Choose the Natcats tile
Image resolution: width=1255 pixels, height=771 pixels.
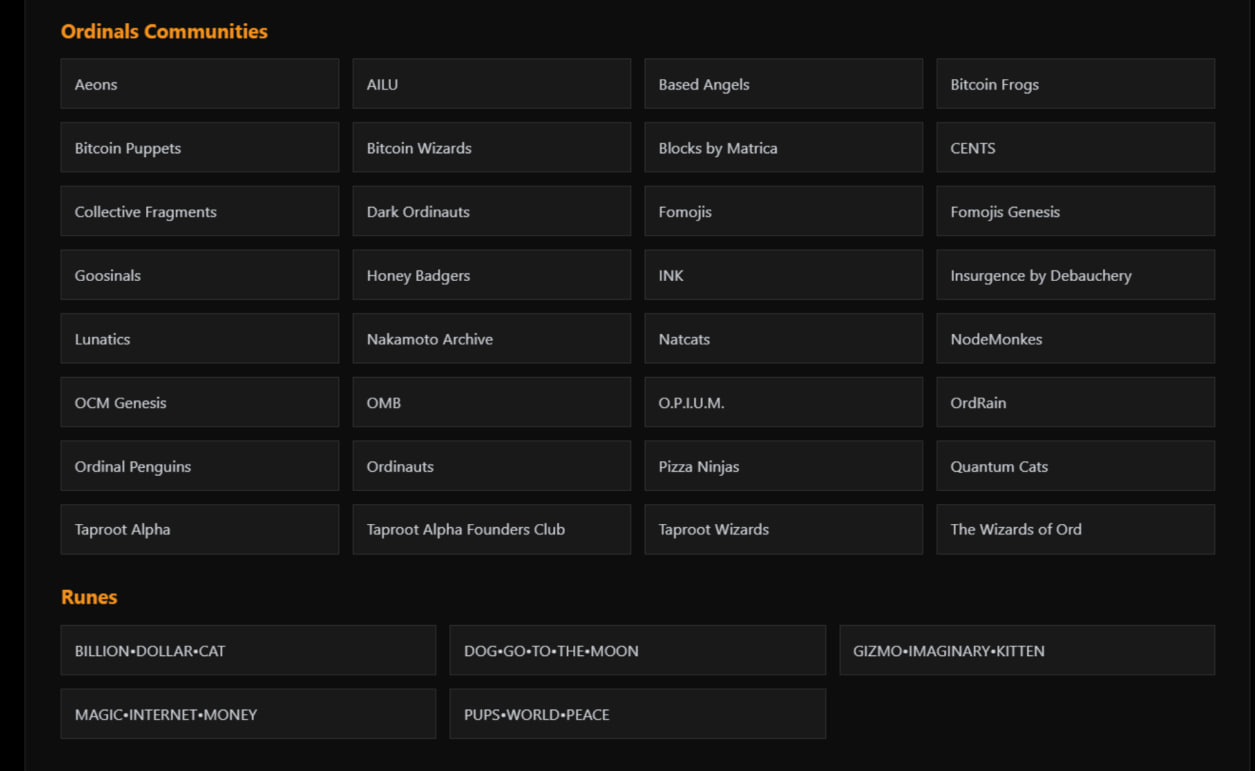coord(784,339)
